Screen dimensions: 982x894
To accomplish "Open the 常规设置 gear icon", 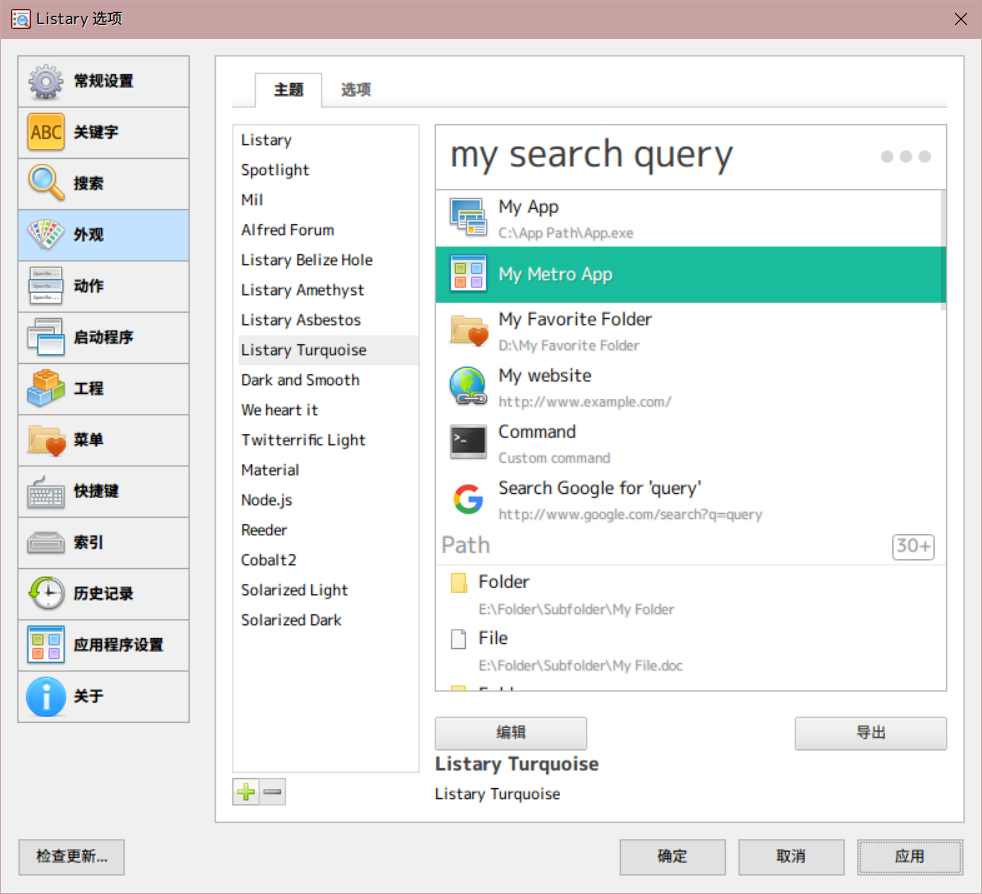I will tap(46, 81).
